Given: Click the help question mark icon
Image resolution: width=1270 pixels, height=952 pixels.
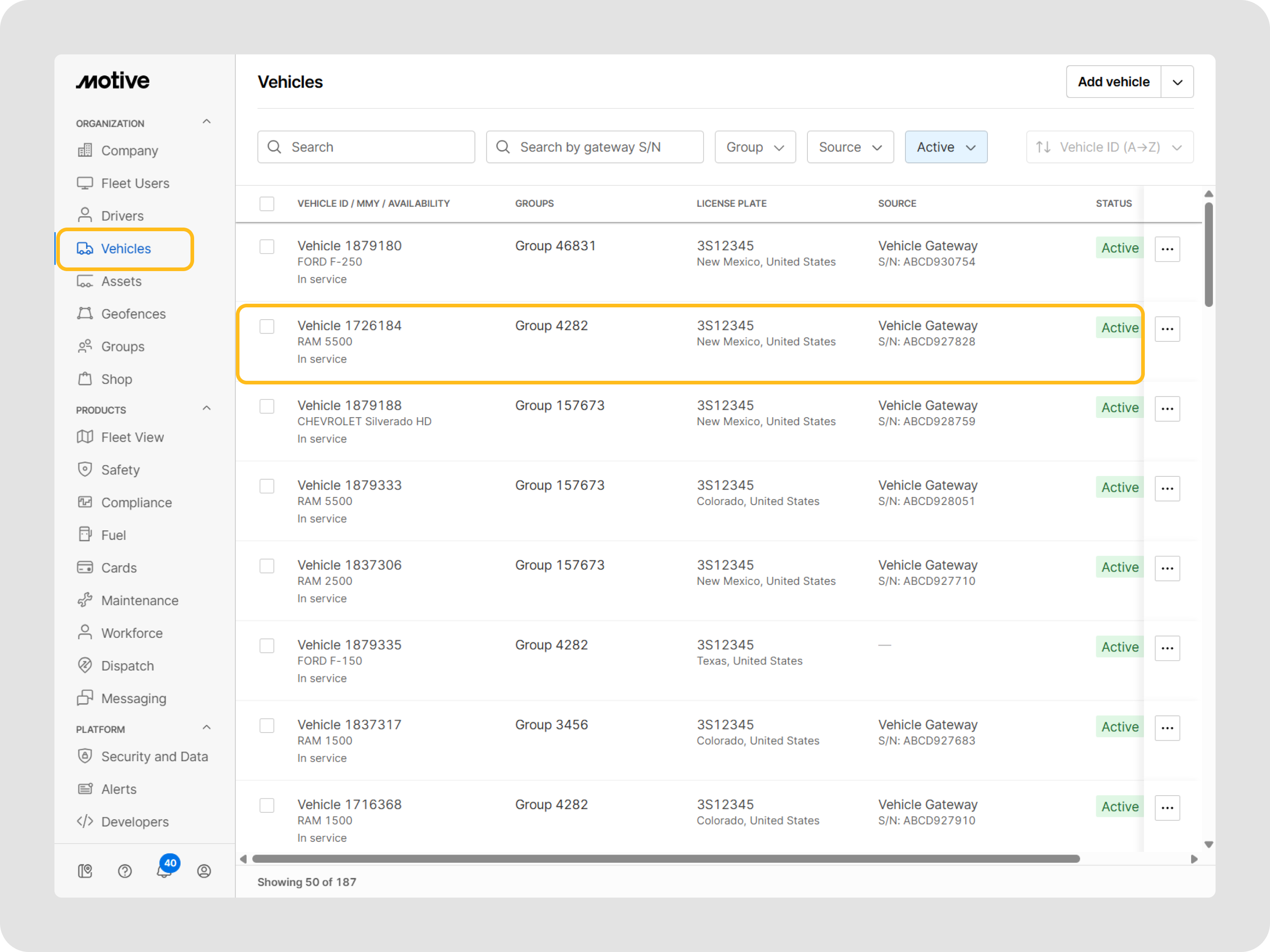Looking at the screenshot, I should 125,871.
